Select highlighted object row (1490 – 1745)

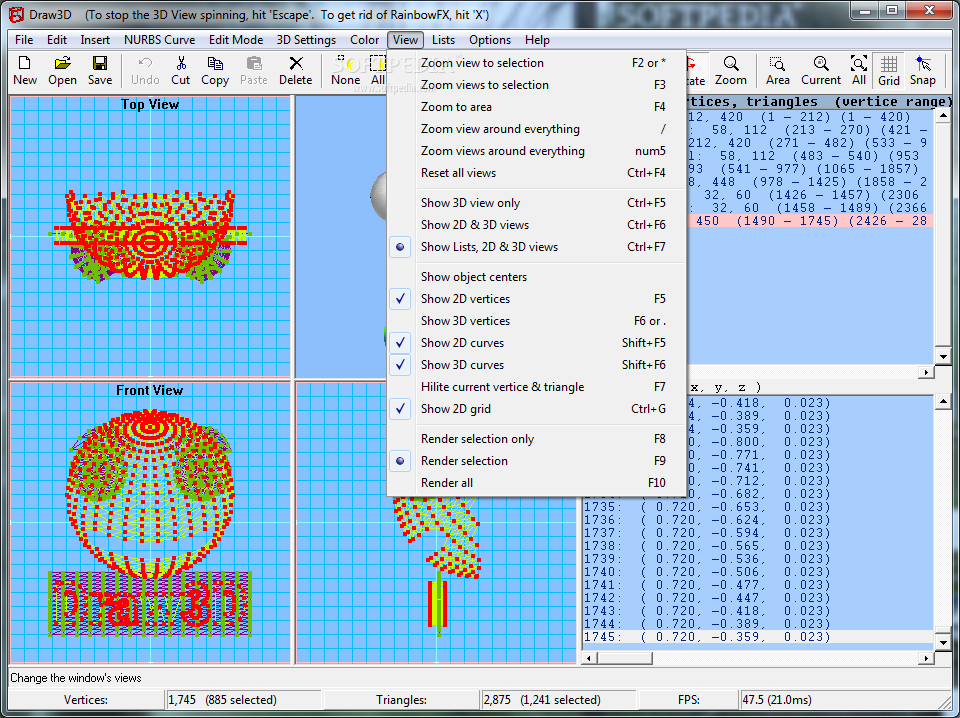809,221
